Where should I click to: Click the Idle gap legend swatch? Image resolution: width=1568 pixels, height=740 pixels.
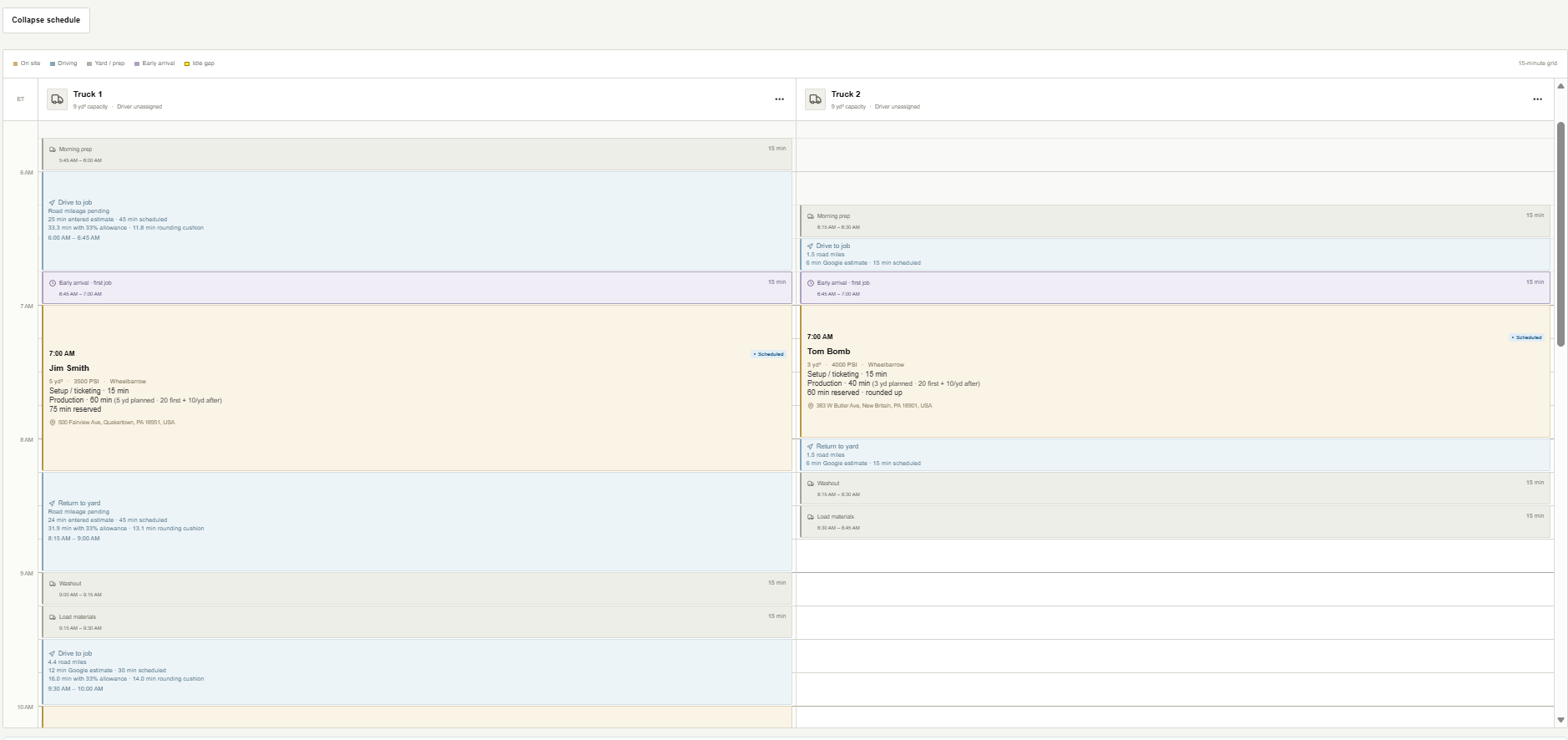(x=187, y=63)
